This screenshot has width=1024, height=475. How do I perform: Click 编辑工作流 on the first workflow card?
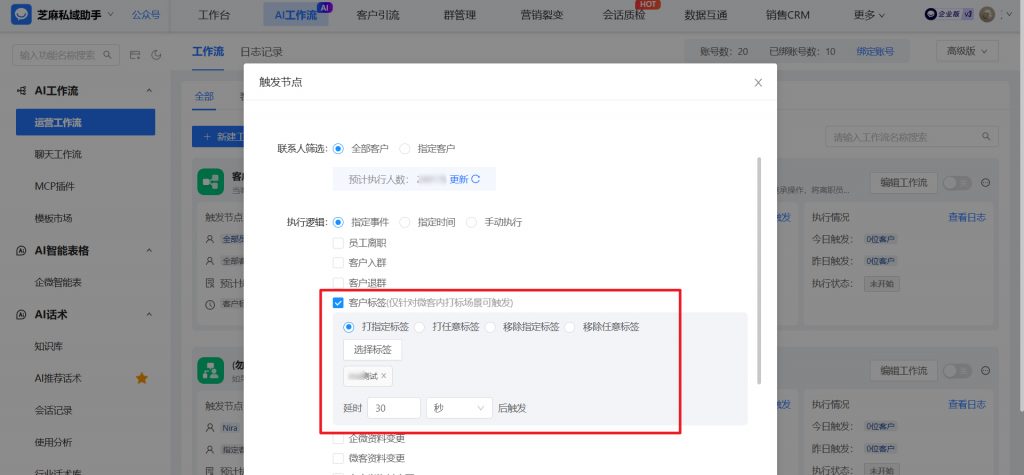point(904,183)
